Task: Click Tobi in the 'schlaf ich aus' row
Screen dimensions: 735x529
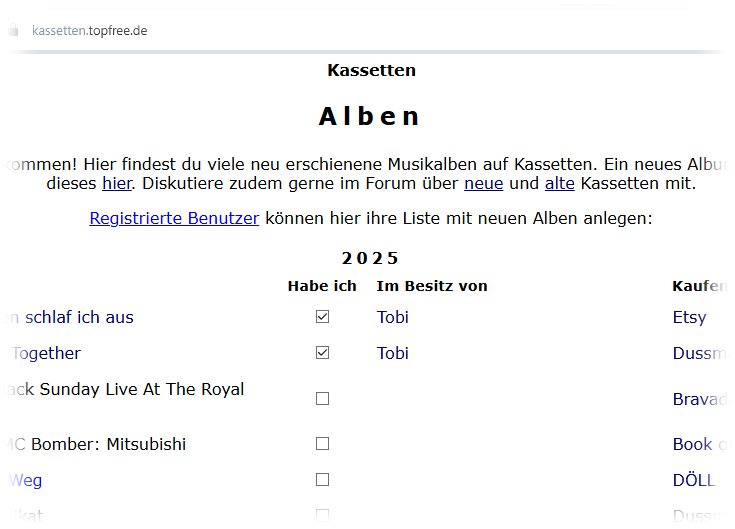Action: [393, 317]
